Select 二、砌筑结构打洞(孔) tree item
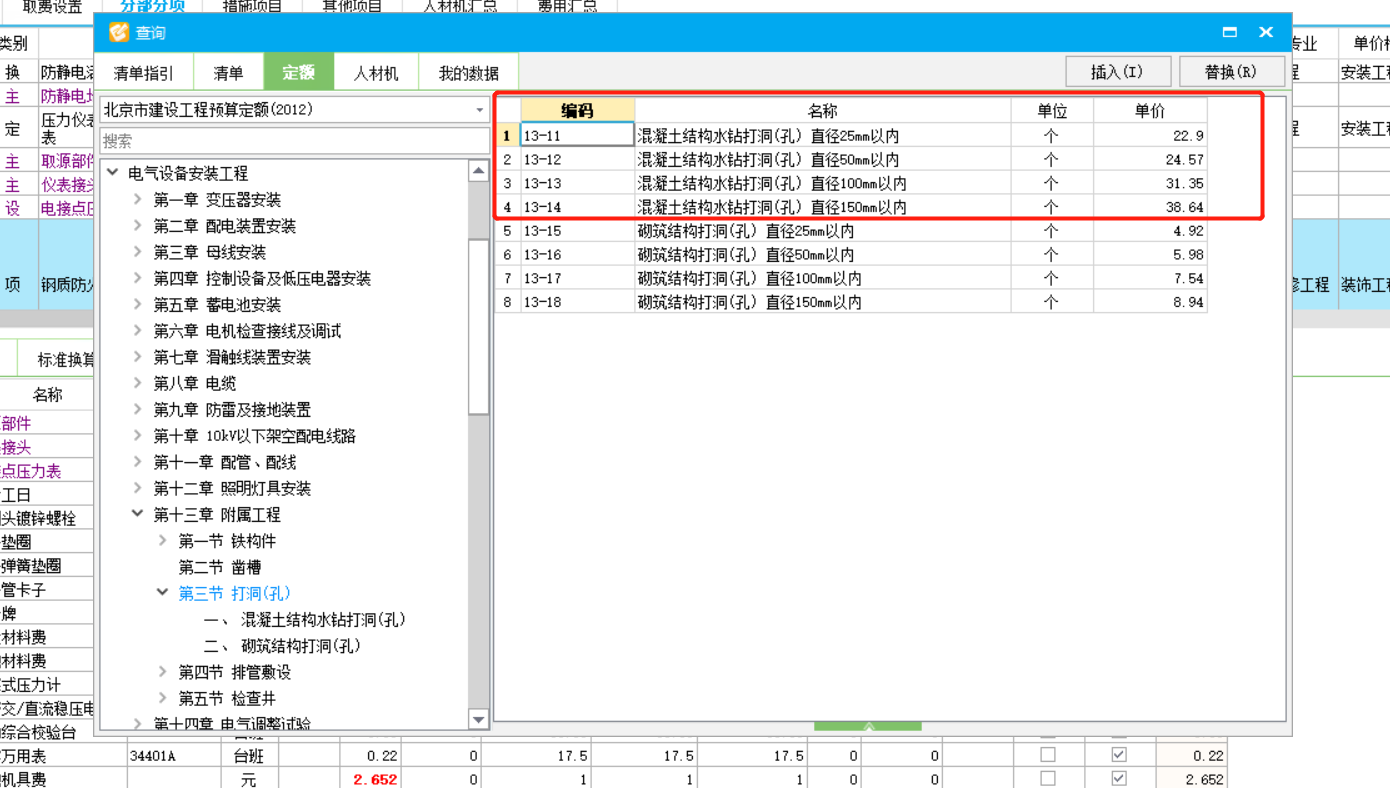Viewport: 1390px width, 788px height. point(283,646)
